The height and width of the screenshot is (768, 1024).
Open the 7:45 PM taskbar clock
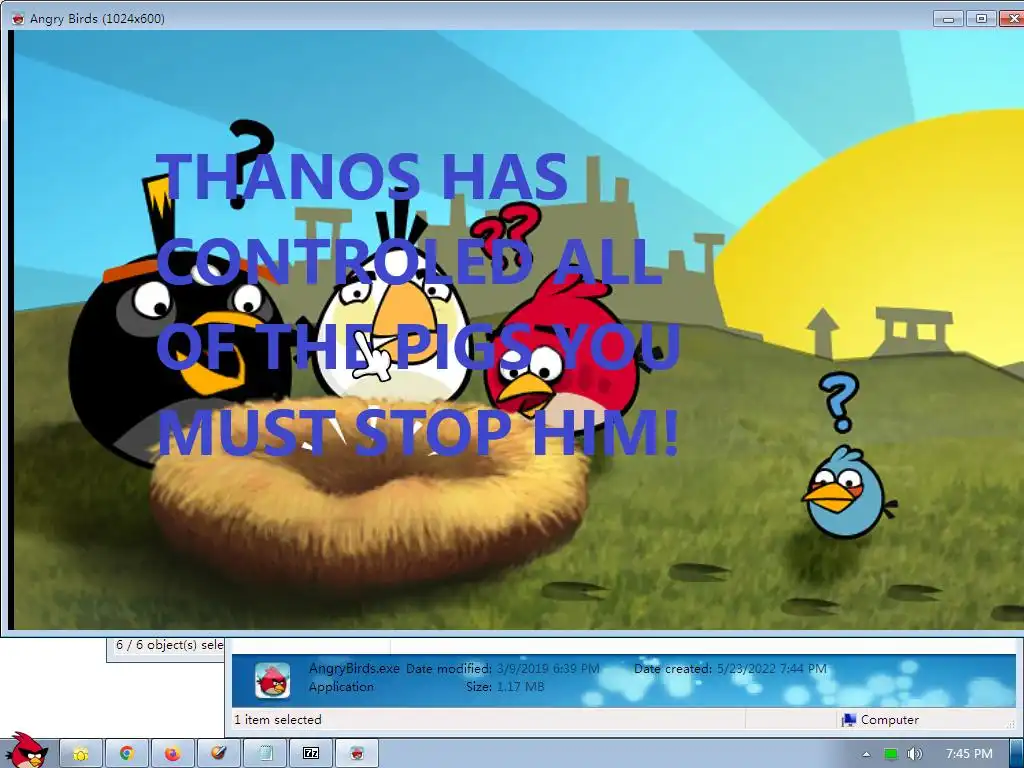click(969, 754)
